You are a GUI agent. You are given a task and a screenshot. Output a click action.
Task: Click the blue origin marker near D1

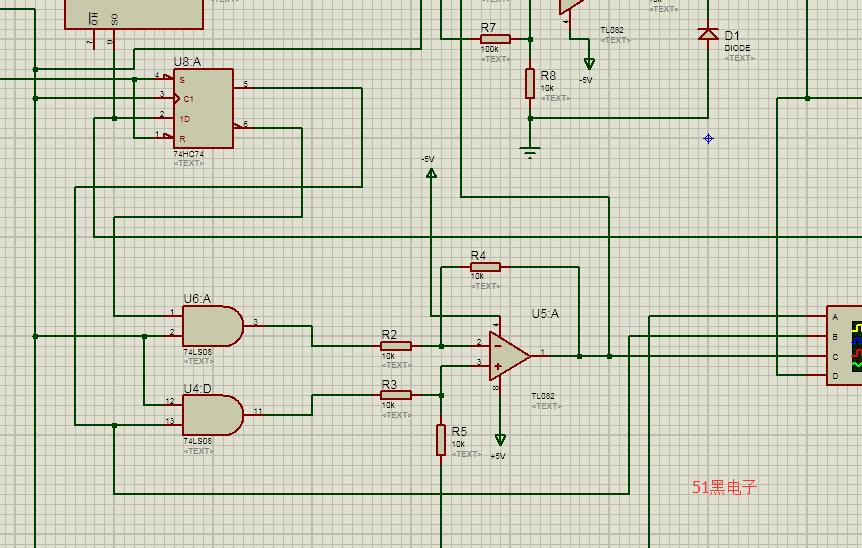(x=708, y=138)
